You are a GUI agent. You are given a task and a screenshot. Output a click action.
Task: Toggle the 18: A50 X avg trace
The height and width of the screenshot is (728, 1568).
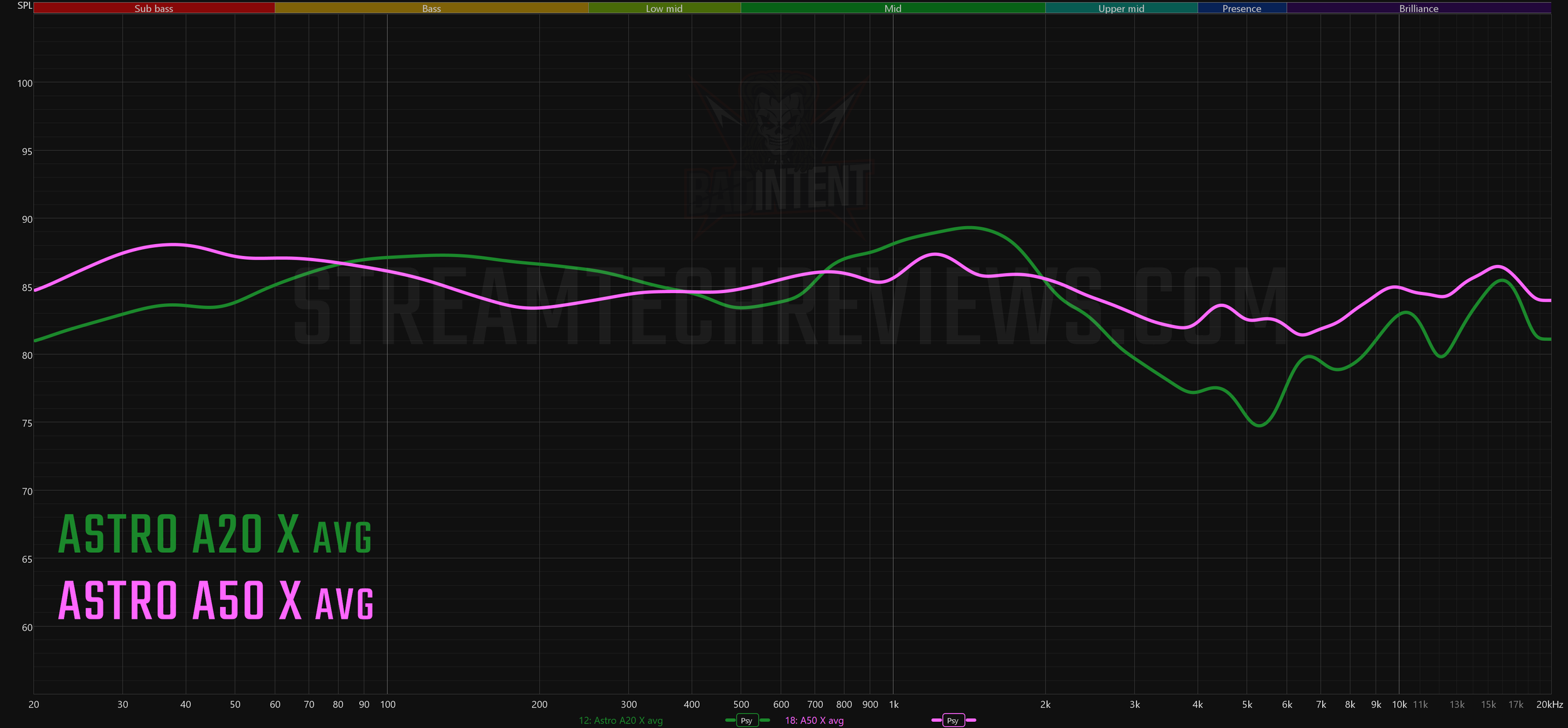(x=814, y=720)
